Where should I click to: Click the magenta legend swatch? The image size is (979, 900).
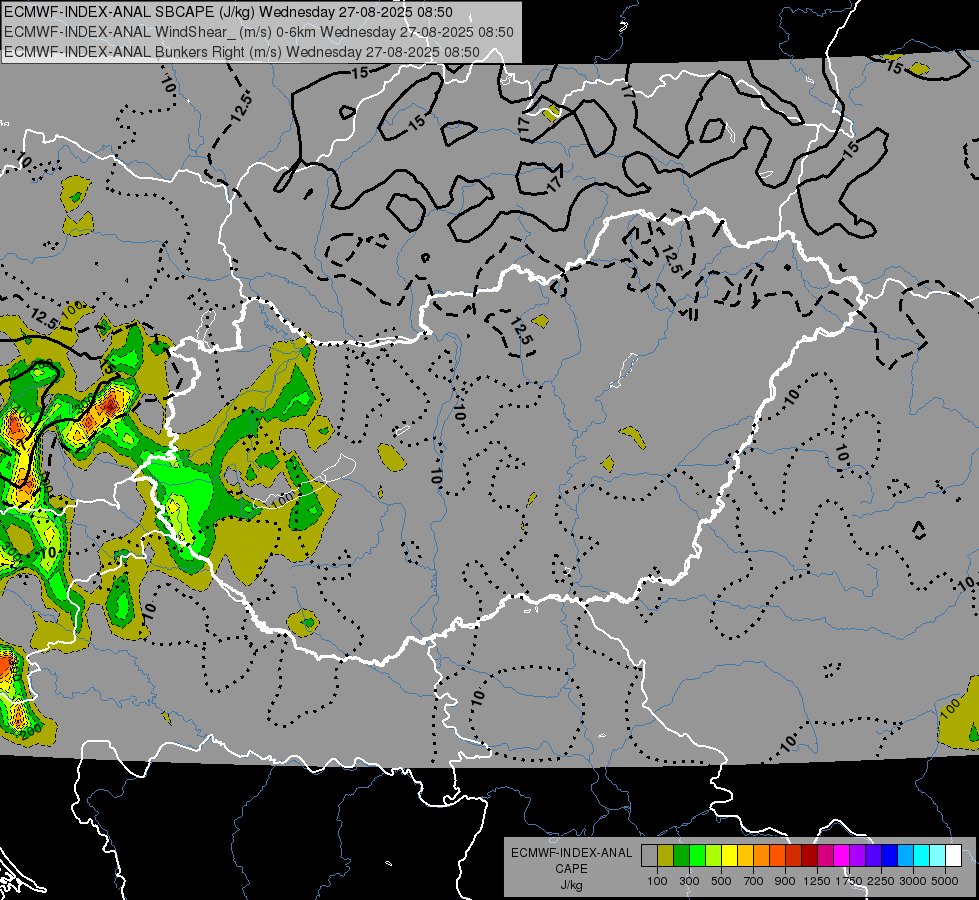pyautogui.click(x=842, y=856)
